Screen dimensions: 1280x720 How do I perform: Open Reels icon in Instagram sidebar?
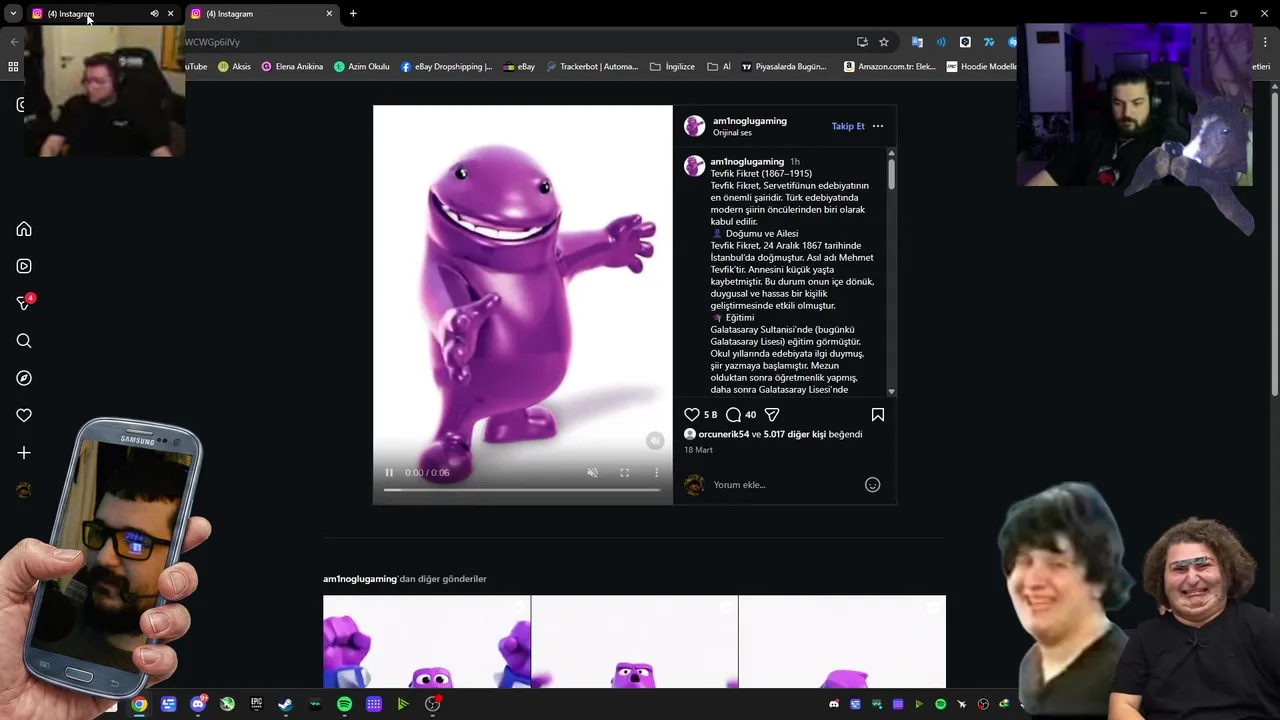point(24,266)
